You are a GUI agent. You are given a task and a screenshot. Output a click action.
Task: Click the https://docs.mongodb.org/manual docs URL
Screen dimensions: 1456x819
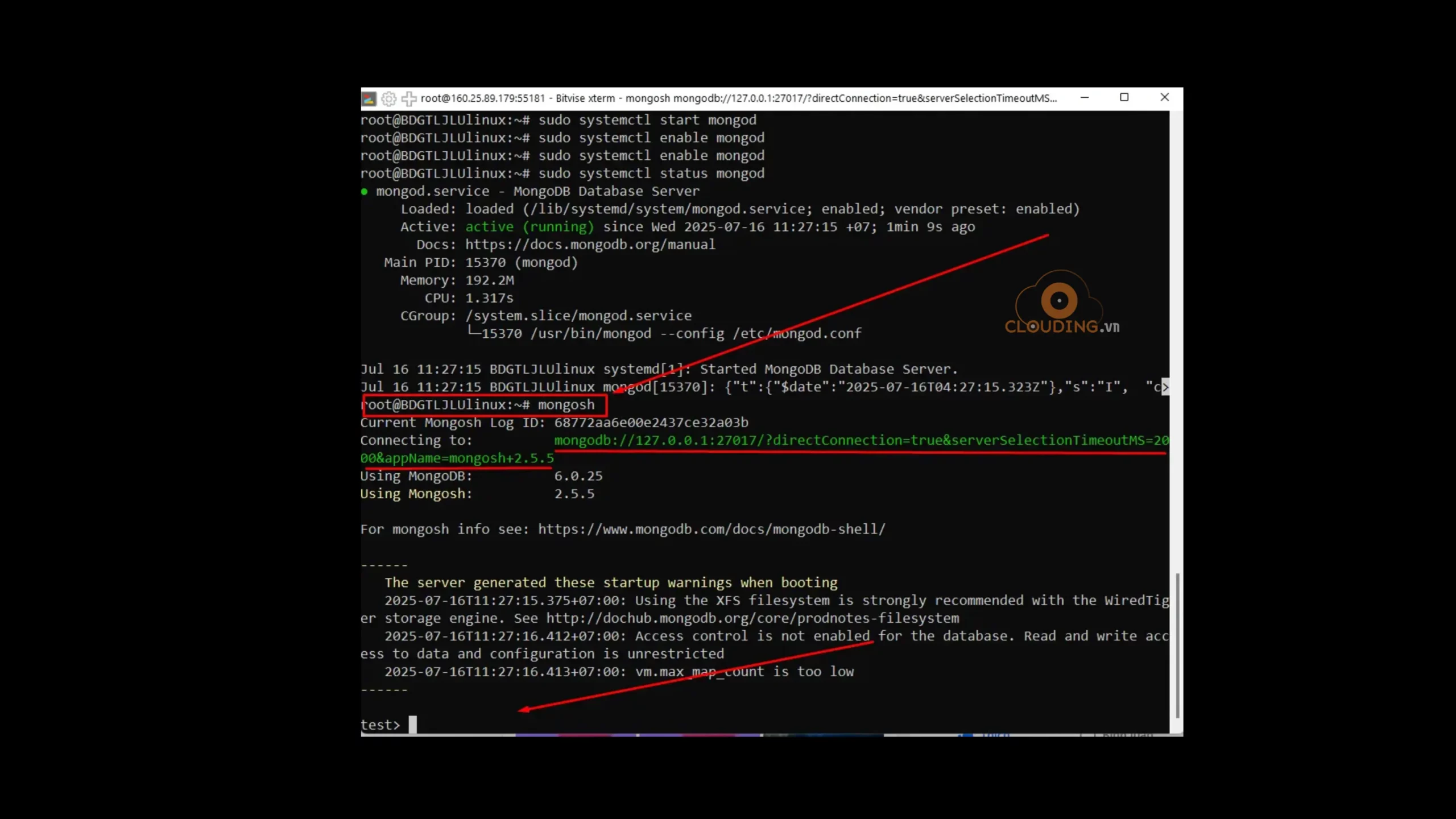tap(590, 245)
